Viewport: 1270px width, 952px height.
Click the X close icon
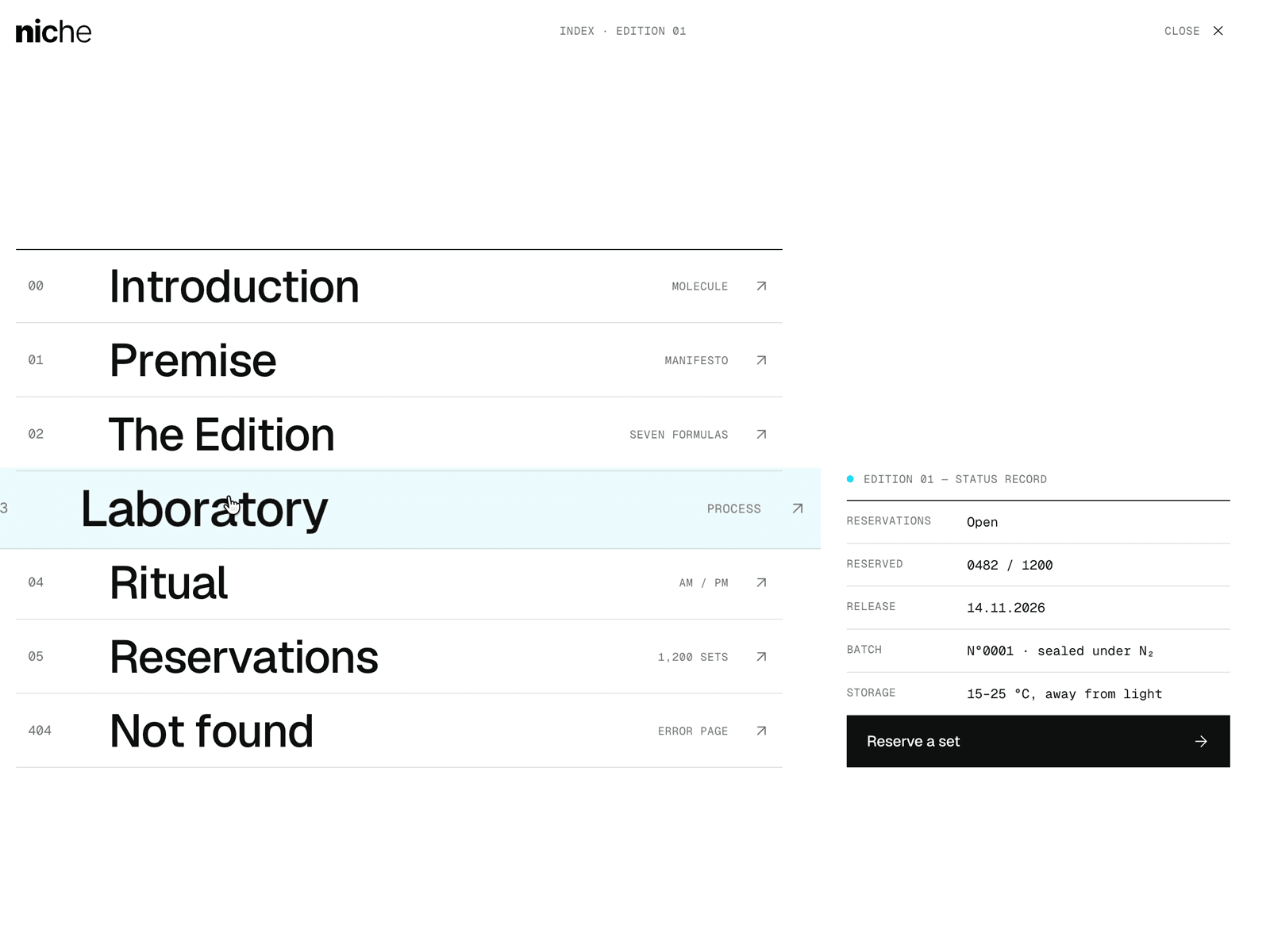[x=1218, y=31]
